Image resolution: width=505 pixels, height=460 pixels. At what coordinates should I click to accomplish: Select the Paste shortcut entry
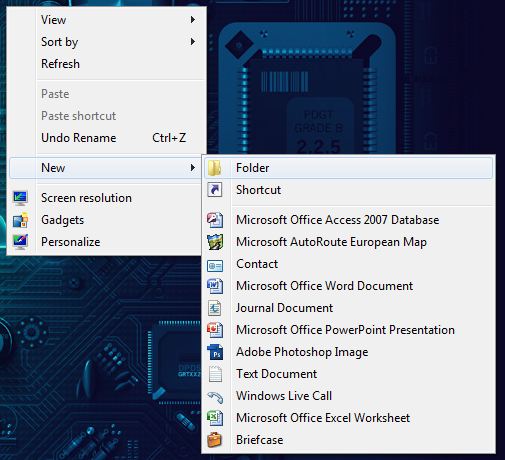106,116
